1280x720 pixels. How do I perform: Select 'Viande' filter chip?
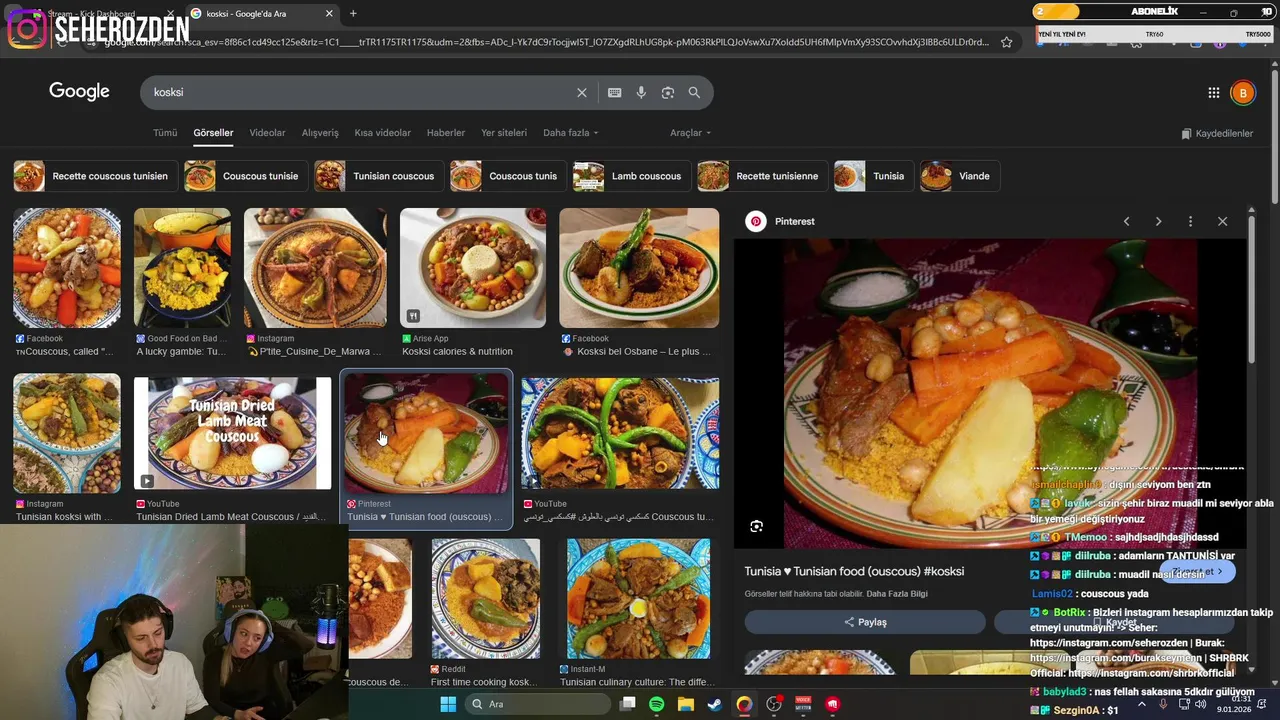[x=960, y=176]
